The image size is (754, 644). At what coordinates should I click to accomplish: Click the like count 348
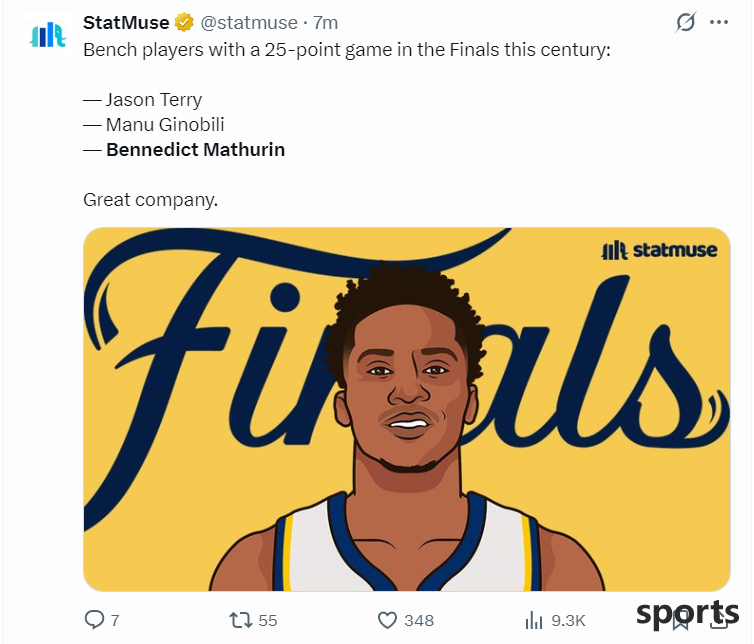pyautogui.click(x=419, y=620)
